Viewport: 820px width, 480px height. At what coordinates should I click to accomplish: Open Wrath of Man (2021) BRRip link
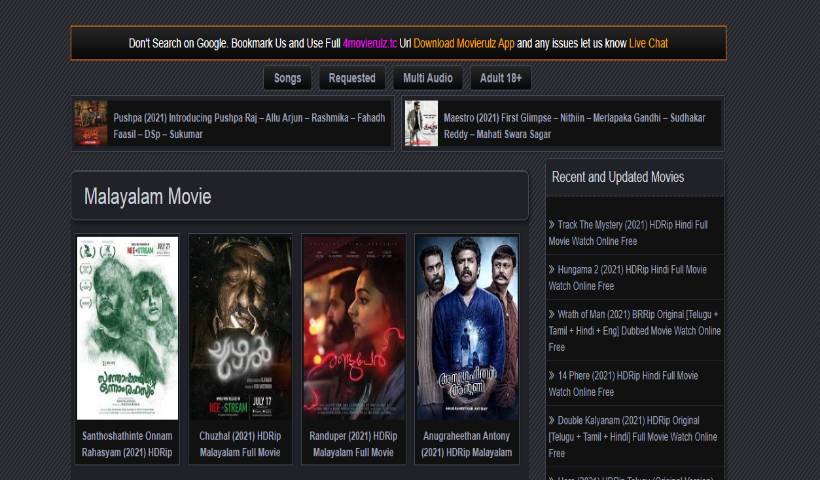(634, 330)
